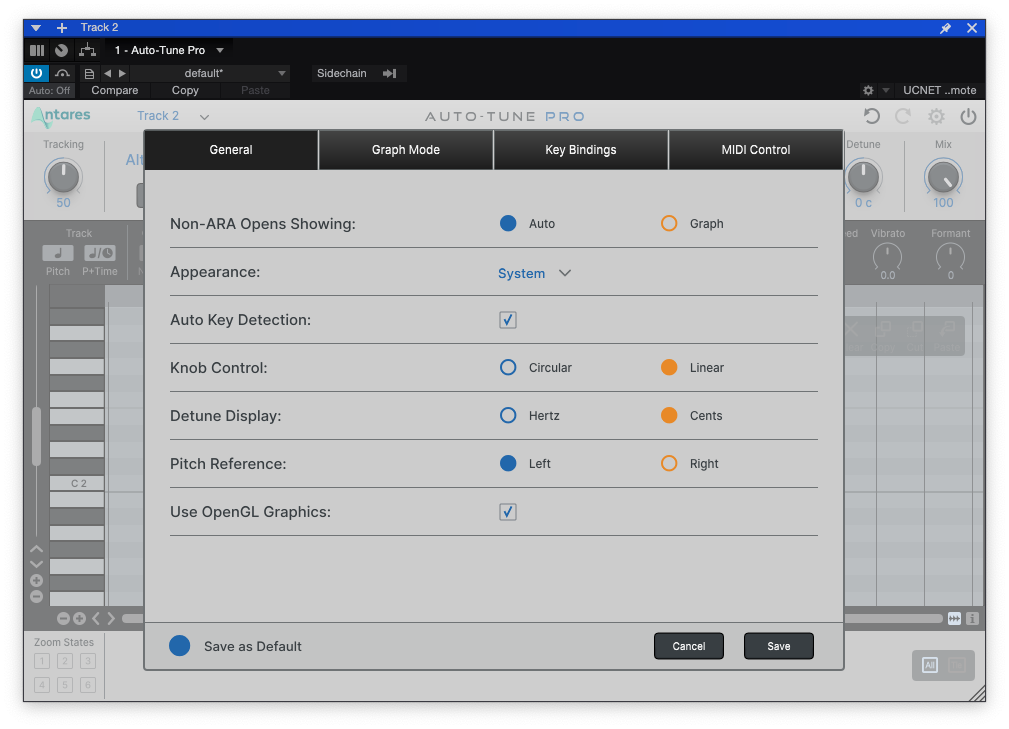The image size is (1009, 729).
Task: Select Circular knob control
Action: pos(508,367)
